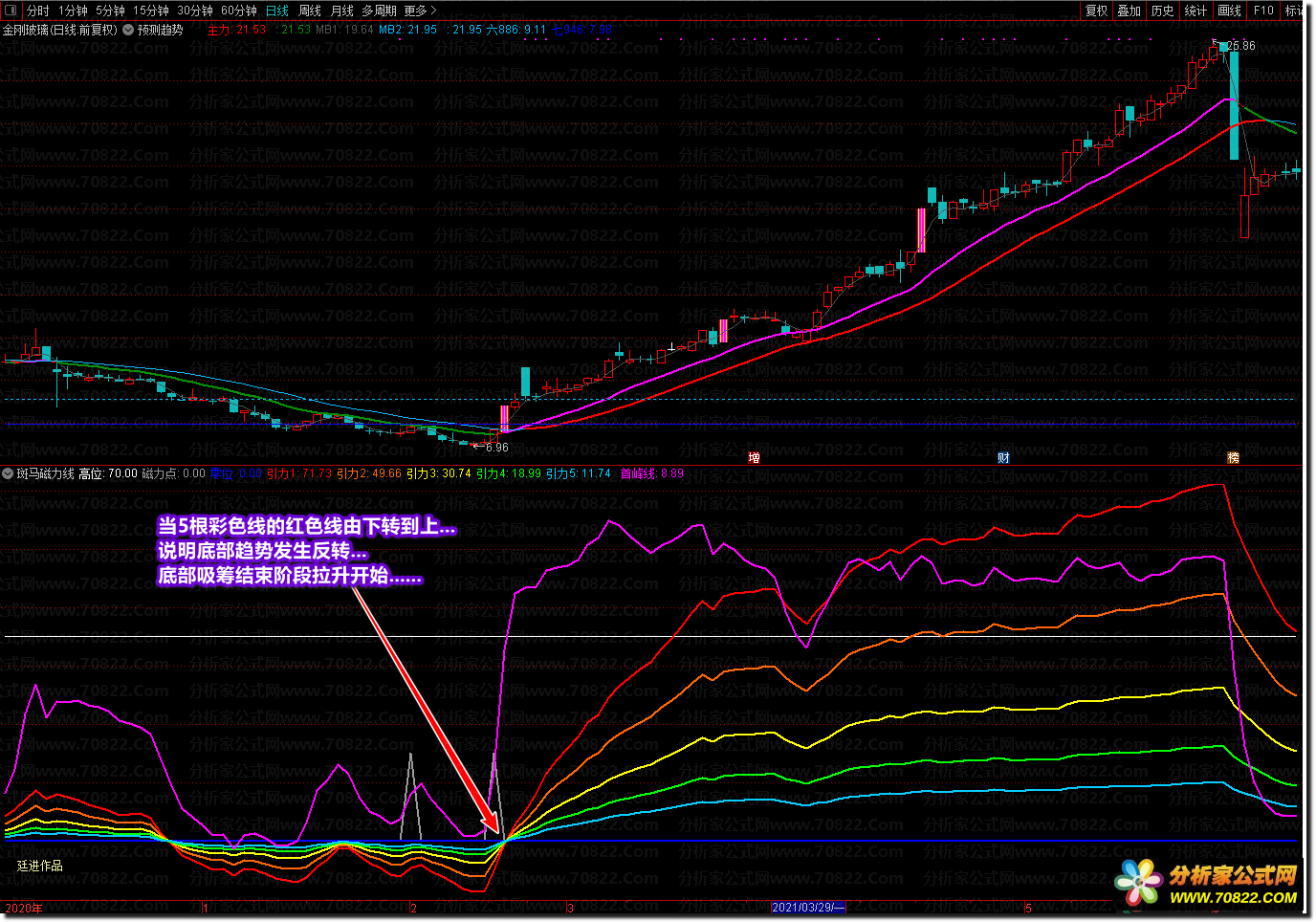Switch to the 周线 weekly chart
The width and height of the screenshot is (1316, 922).
(310, 11)
